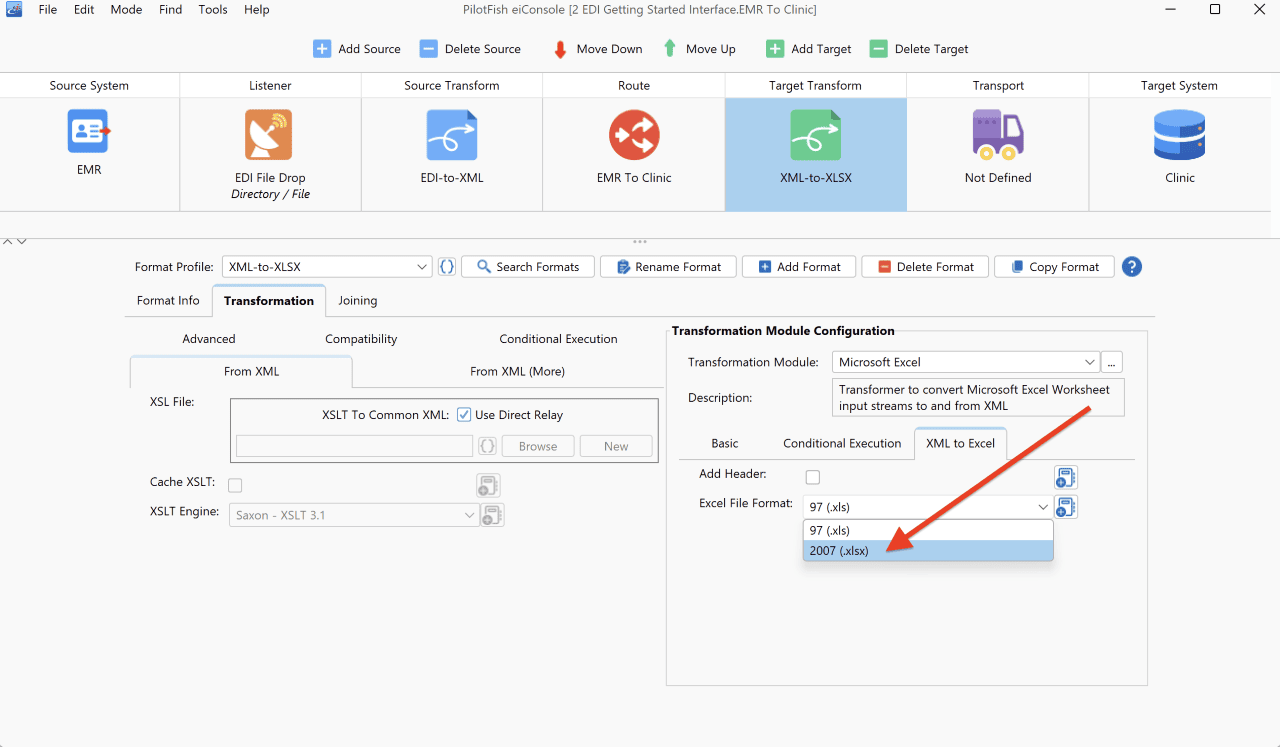Switch to the Joining tab
The width and height of the screenshot is (1280, 747).
pos(358,300)
